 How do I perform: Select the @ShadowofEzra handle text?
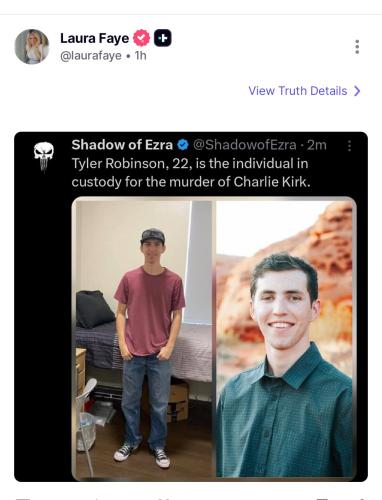[245, 145]
